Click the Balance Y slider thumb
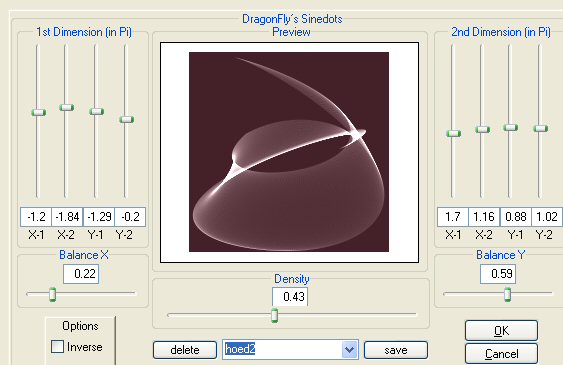Image resolution: width=563 pixels, height=365 pixels. [x=507, y=294]
